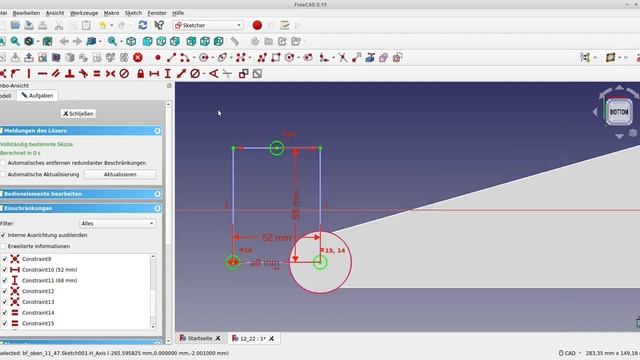The width and height of the screenshot is (640, 360).
Task: Apply the Horizontal constraint tool
Action: coord(42,73)
